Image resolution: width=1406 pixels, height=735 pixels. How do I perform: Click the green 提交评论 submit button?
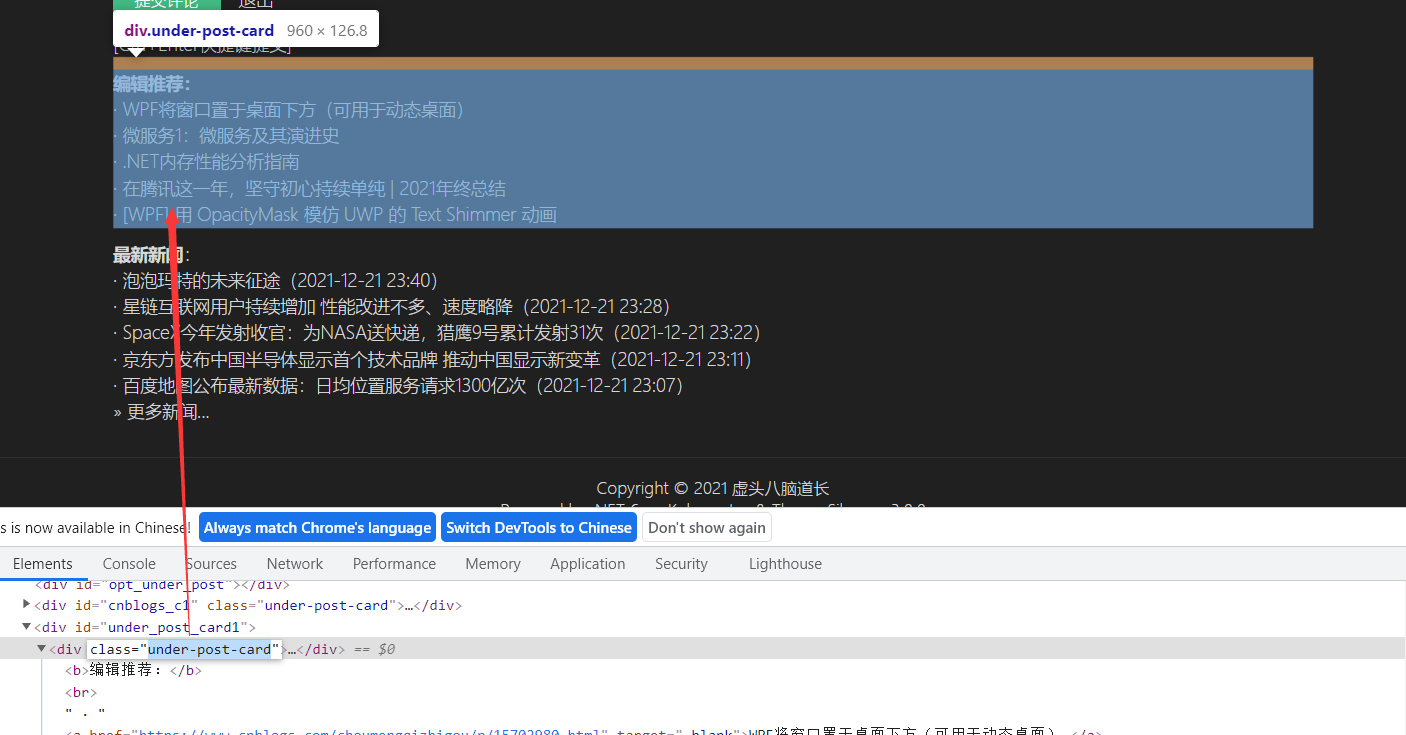[166, 4]
